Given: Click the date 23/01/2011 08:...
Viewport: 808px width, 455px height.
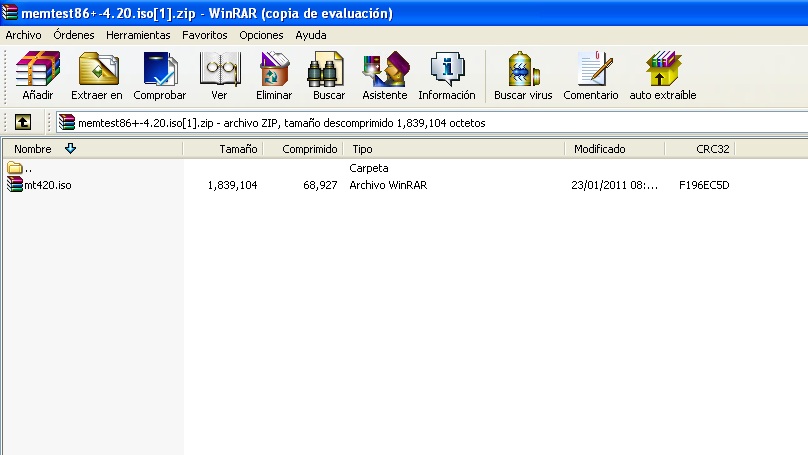Looking at the screenshot, I should point(614,185).
